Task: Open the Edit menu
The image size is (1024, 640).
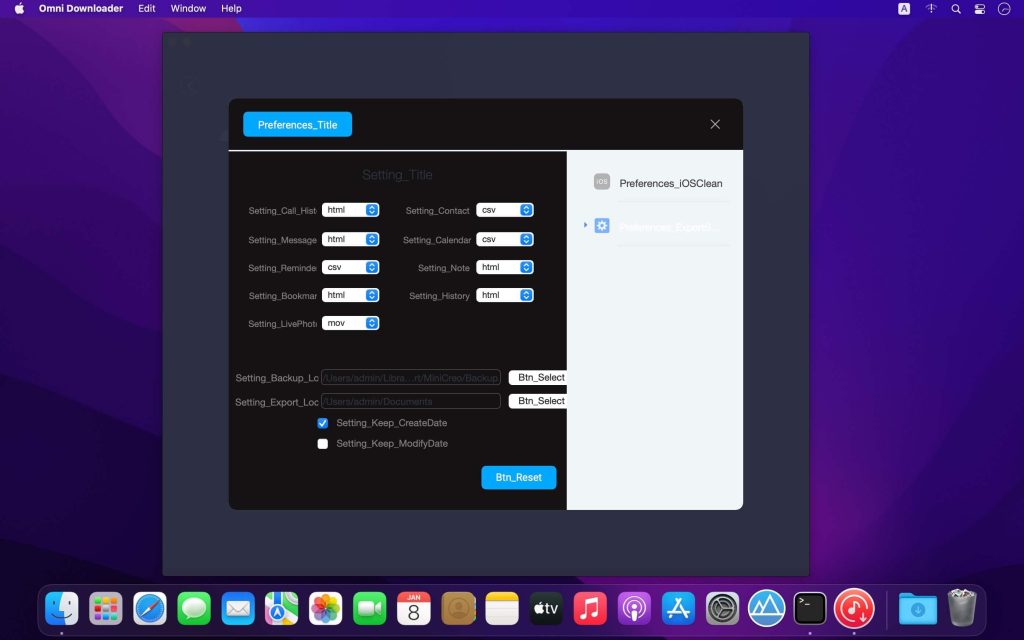Action: 146,8
